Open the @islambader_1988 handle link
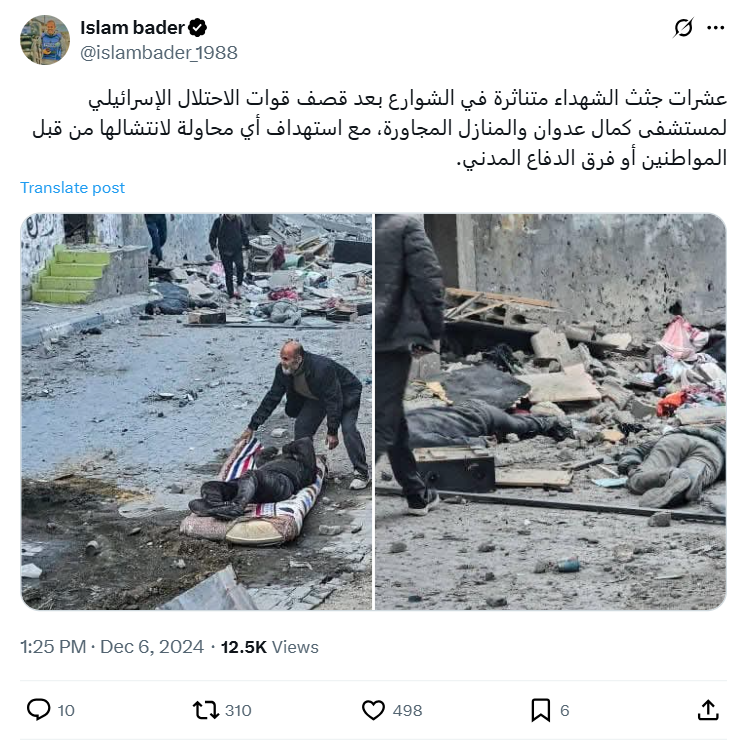747x740 pixels. click(x=159, y=52)
